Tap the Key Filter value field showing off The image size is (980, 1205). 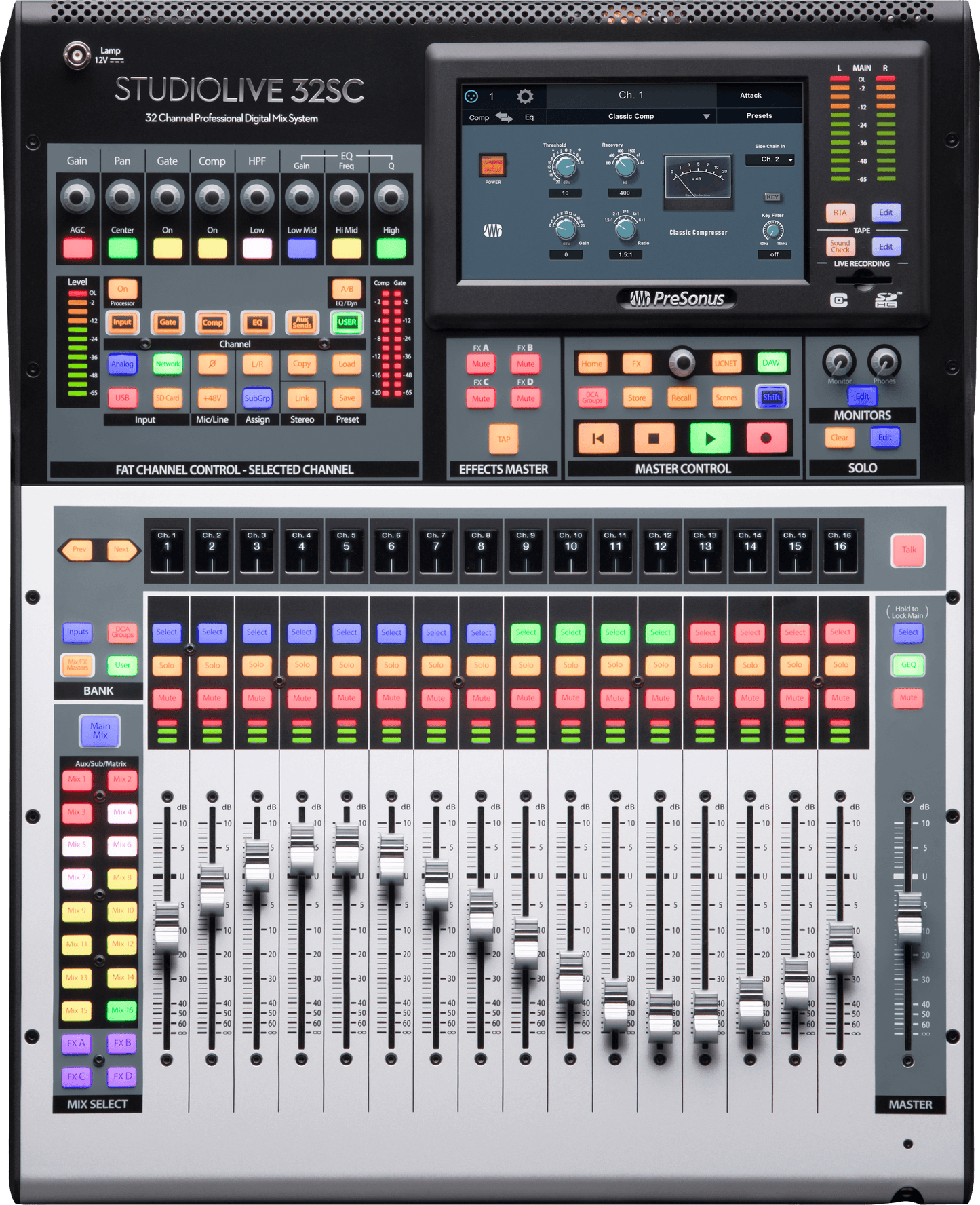click(x=774, y=255)
